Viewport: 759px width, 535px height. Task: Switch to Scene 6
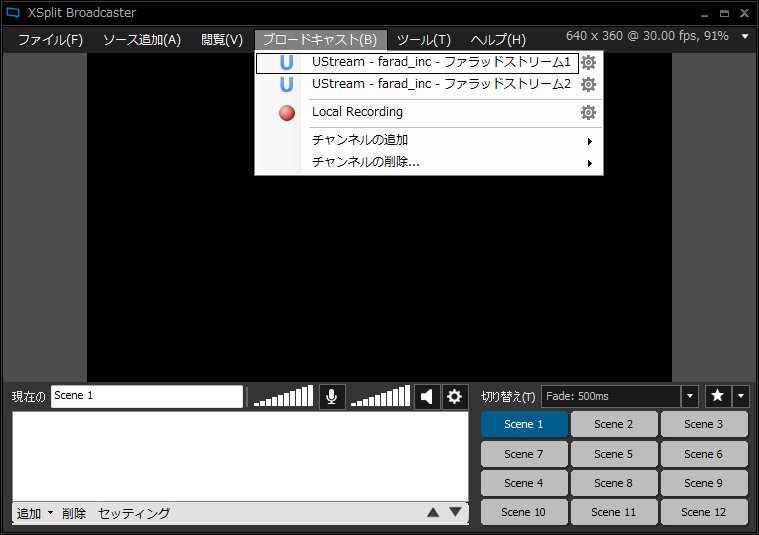click(704, 454)
